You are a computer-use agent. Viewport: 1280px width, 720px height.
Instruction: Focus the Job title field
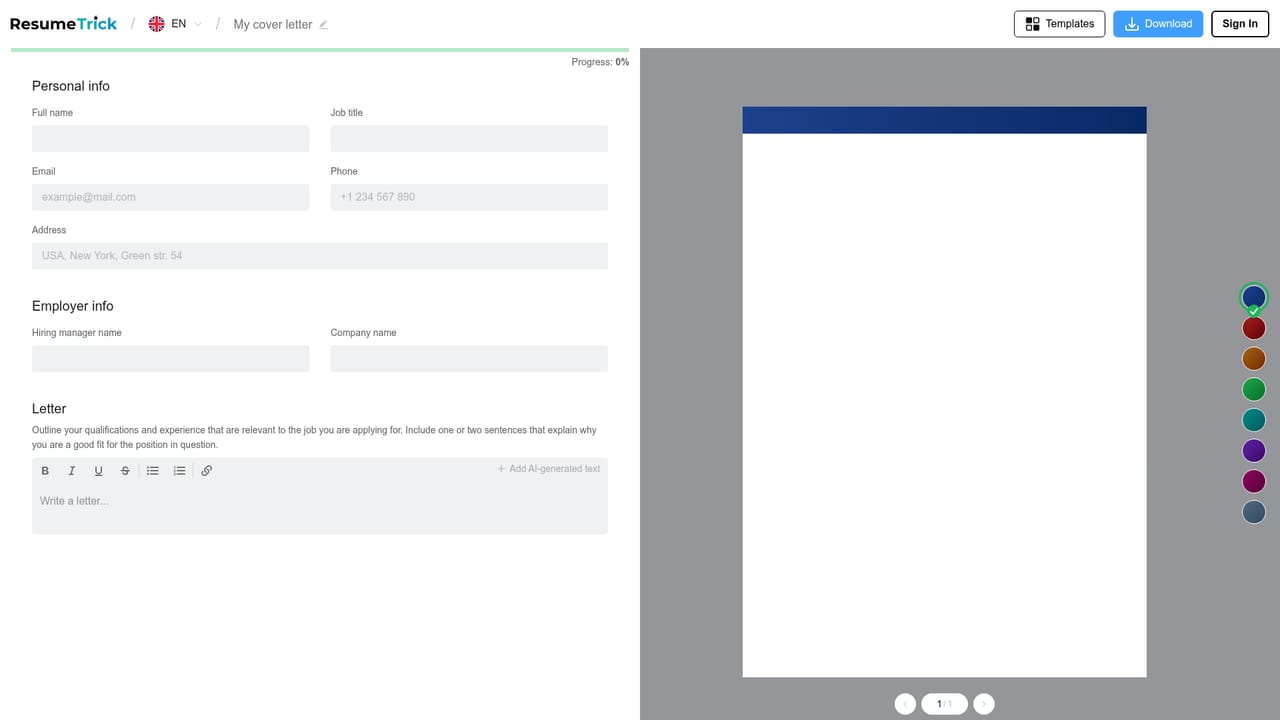[x=469, y=139]
